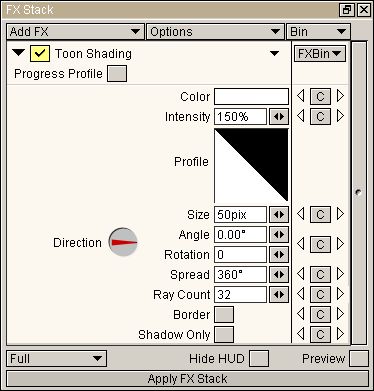Viewport: 374px width, 391px height.
Task: Disable the Toon Shading effect checkbox
Action: [40, 53]
